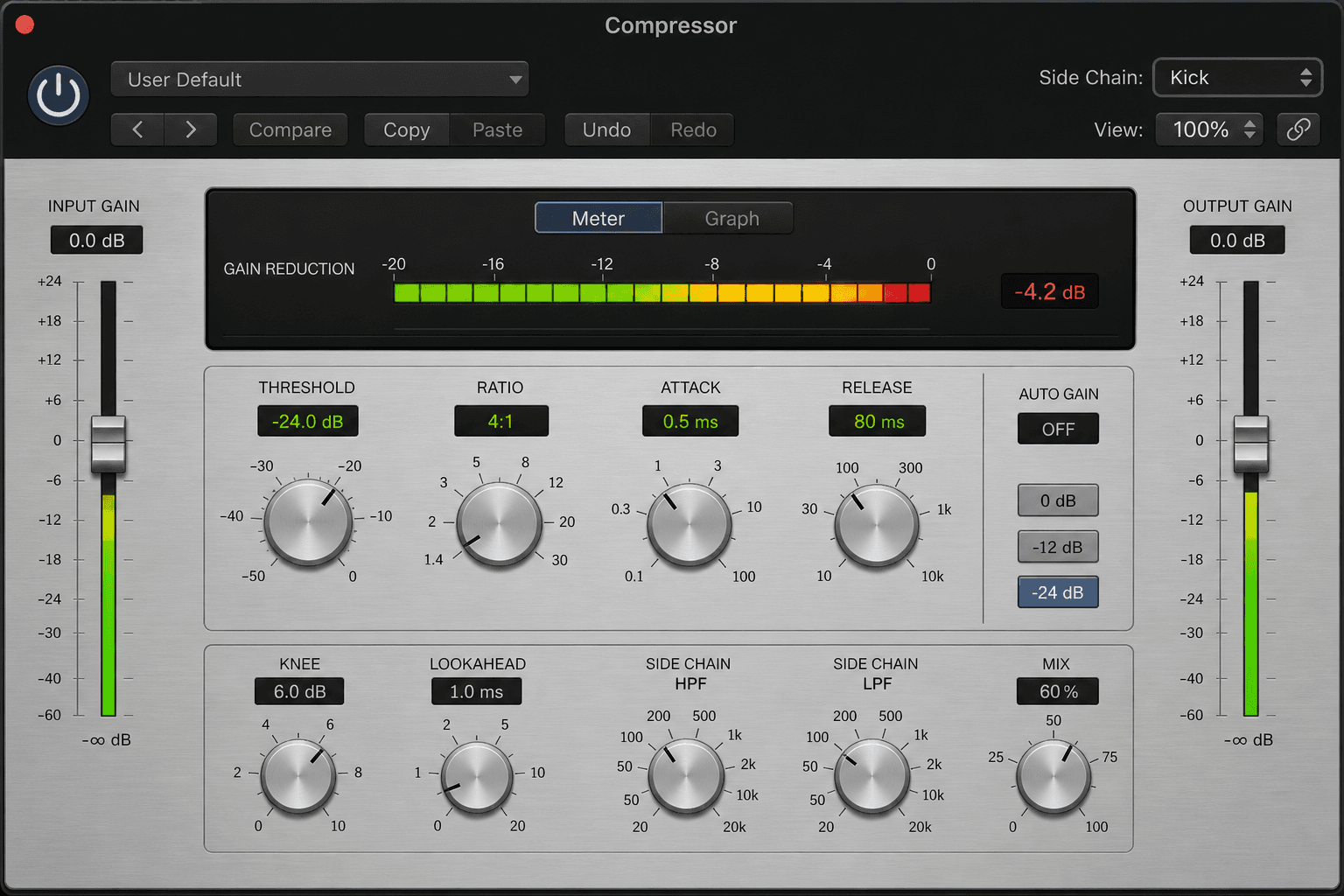Screen dimensions: 1344x896
Task: Click the Lookahead knob
Action: click(x=477, y=777)
